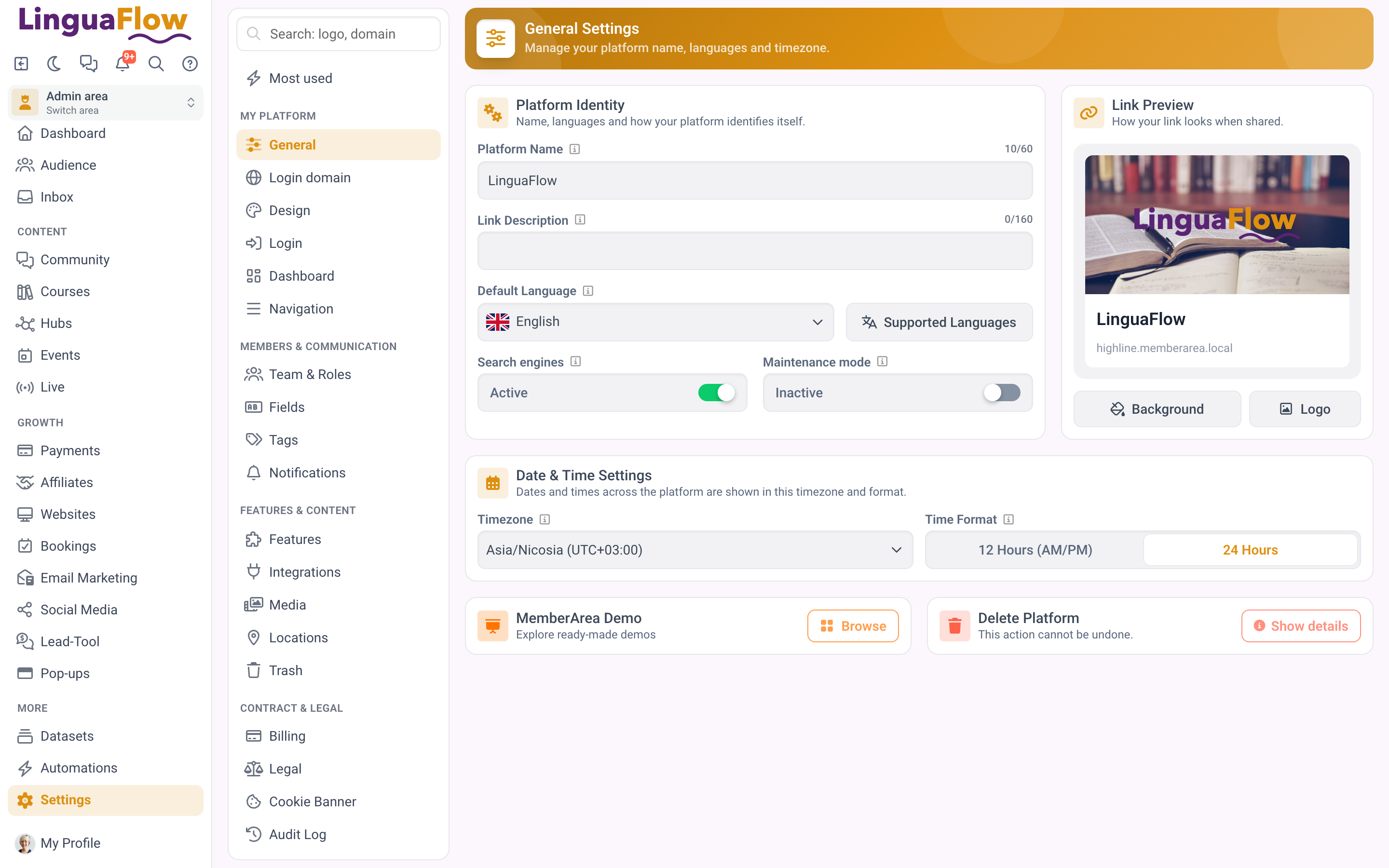Click the Default Language info icon
Viewport: 1389px width, 868px height.
coord(588,291)
